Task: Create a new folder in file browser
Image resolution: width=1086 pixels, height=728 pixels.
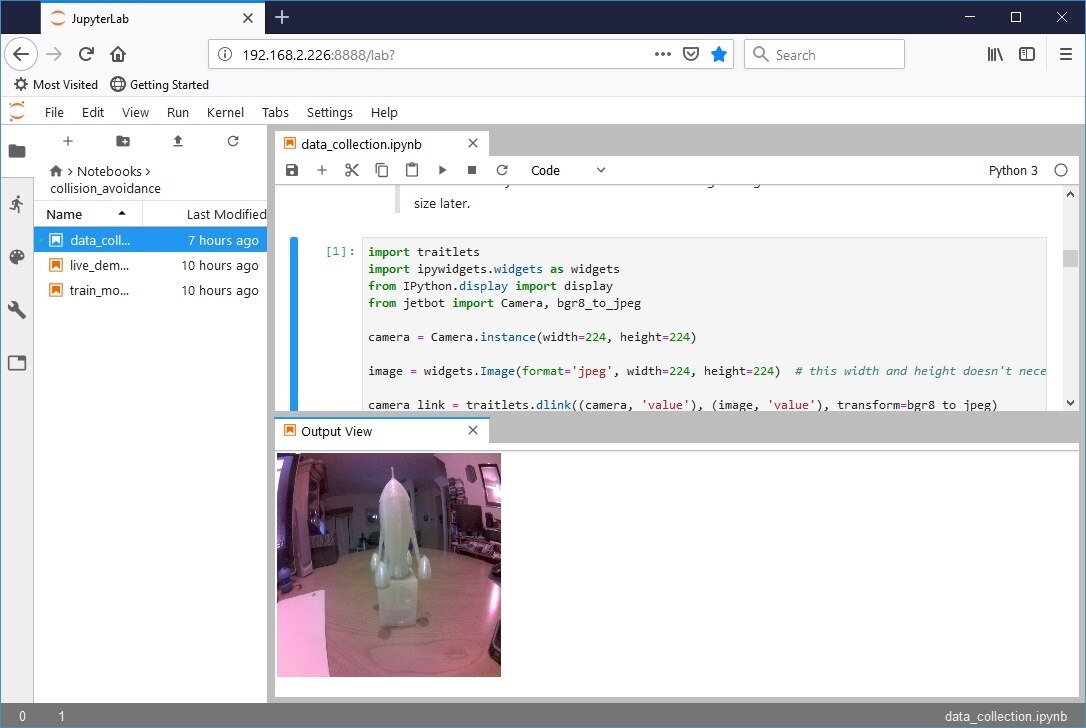Action: [x=123, y=141]
